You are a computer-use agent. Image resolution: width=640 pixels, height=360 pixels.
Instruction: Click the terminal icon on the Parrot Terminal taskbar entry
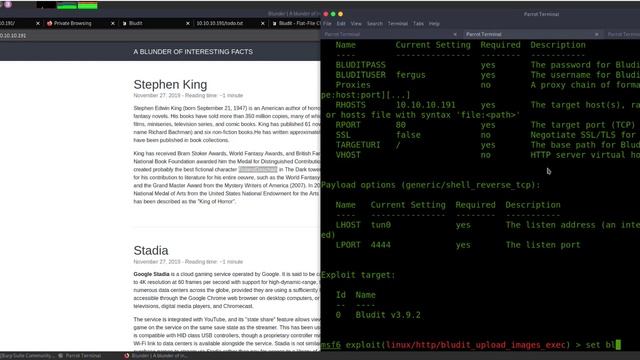pos(61,356)
